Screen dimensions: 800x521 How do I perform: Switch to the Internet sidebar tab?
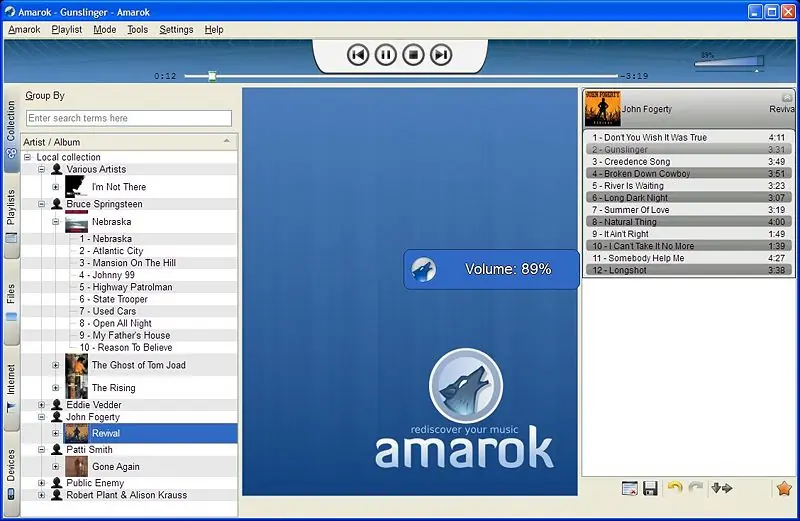pos(11,387)
